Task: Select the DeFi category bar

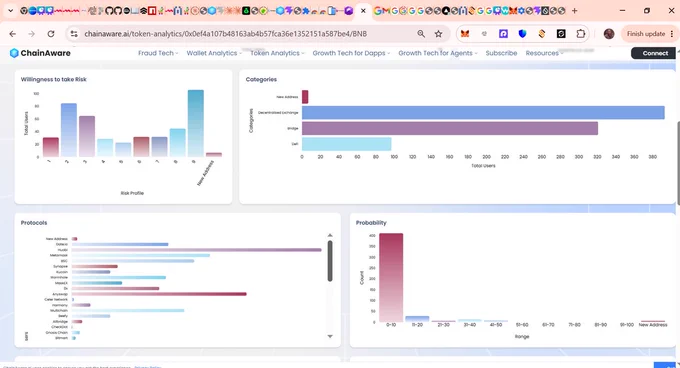Action: (x=347, y=144)
